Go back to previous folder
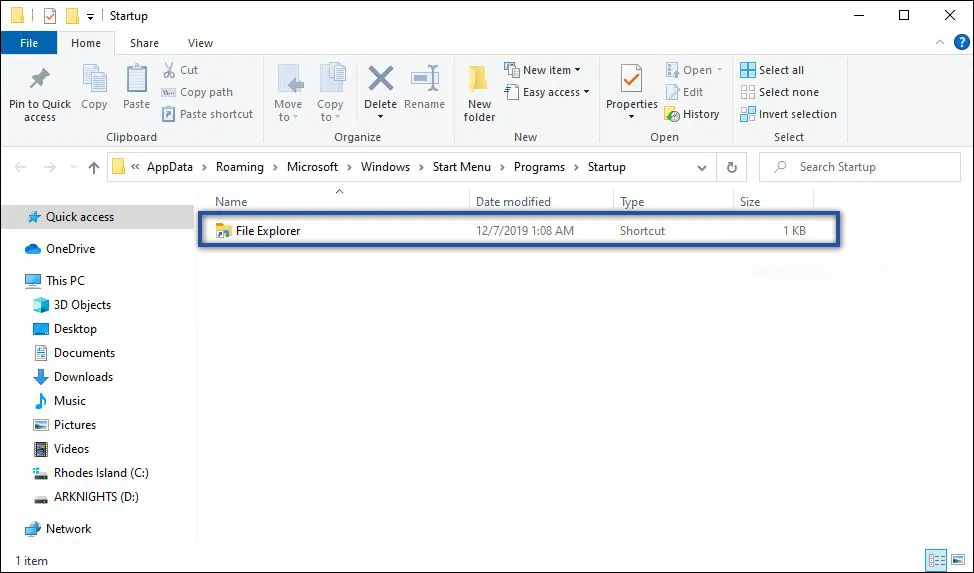 coord(20,167)
